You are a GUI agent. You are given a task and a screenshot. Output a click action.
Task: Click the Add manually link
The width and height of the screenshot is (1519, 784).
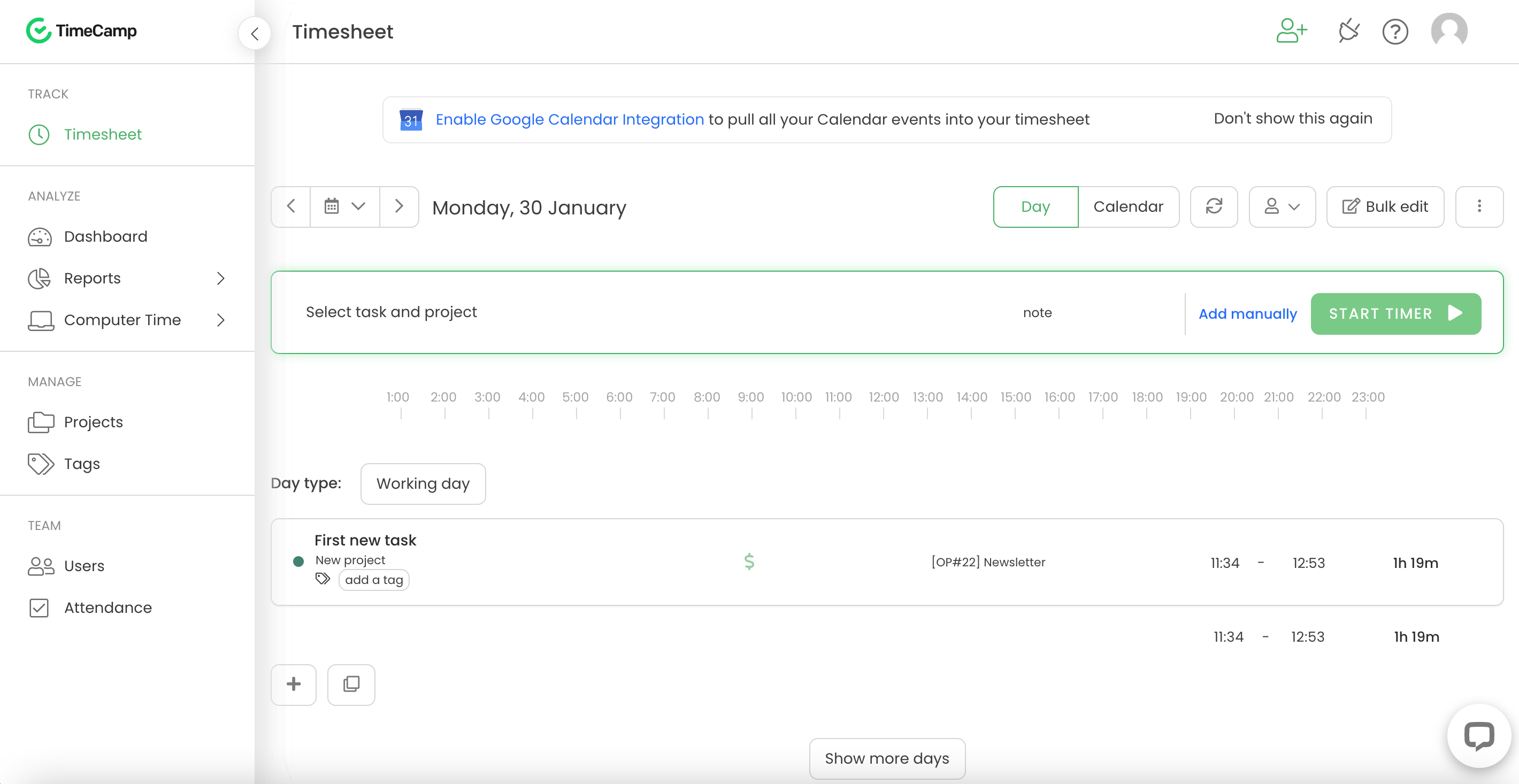pos(1248,313)
